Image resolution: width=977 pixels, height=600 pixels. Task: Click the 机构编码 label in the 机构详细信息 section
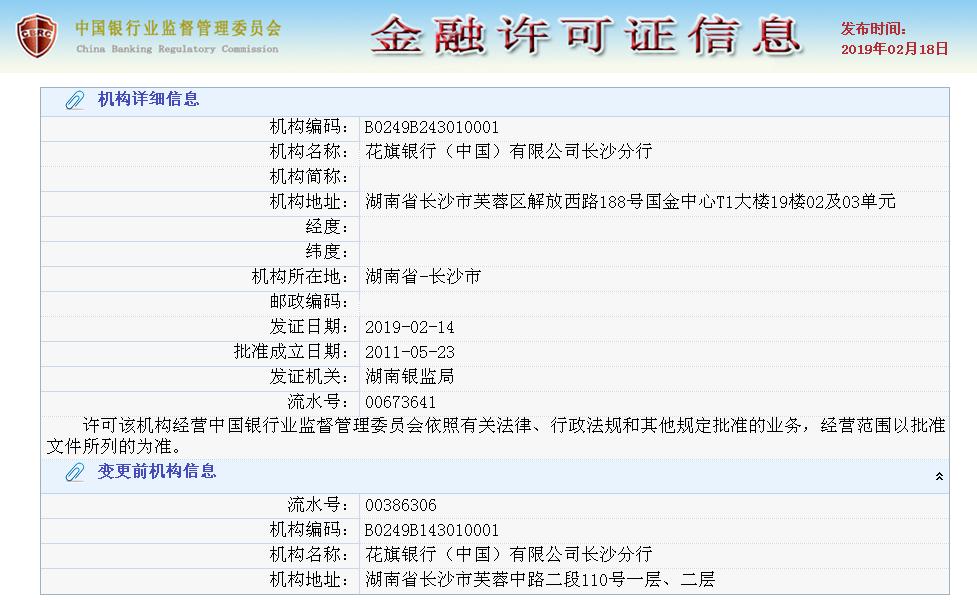click(x=309, y=127)
